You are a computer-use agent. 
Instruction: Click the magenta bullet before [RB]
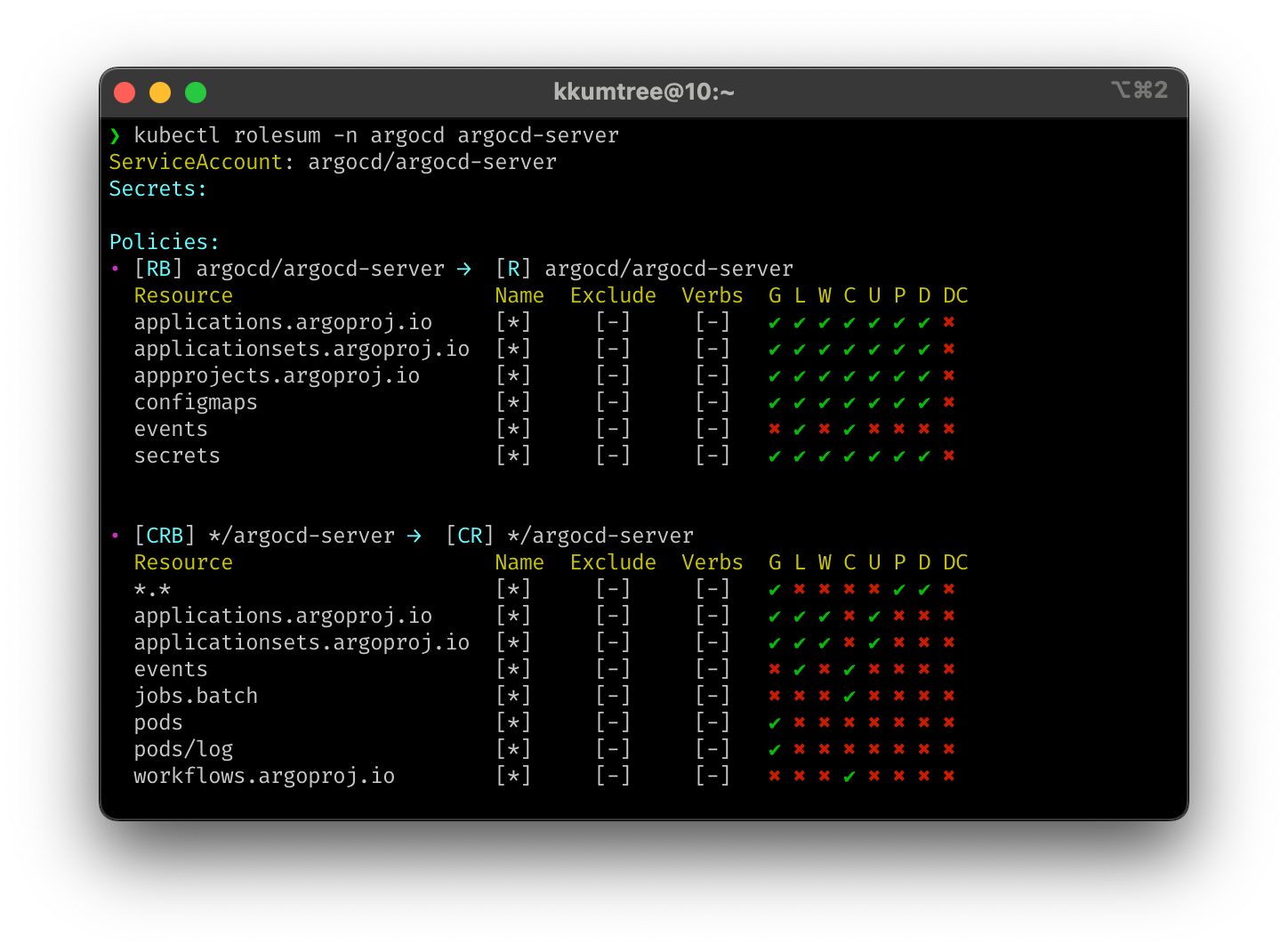pyautogui.click(x=115, y=269)
